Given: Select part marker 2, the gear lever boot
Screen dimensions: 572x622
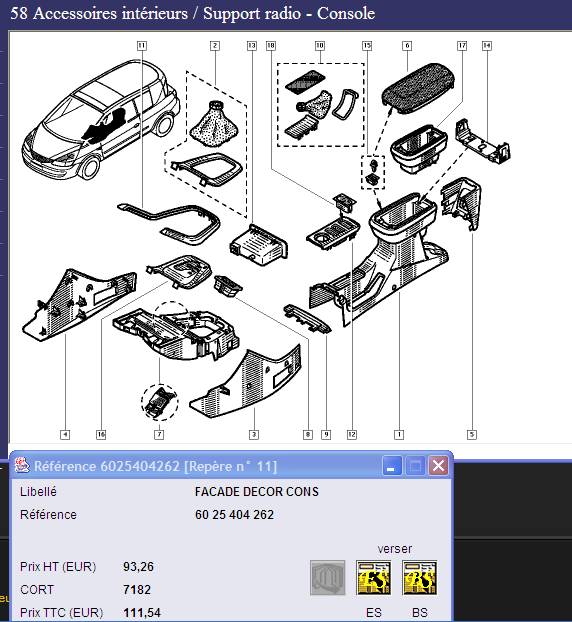Looking at the screenshot, I should (215, 46).
